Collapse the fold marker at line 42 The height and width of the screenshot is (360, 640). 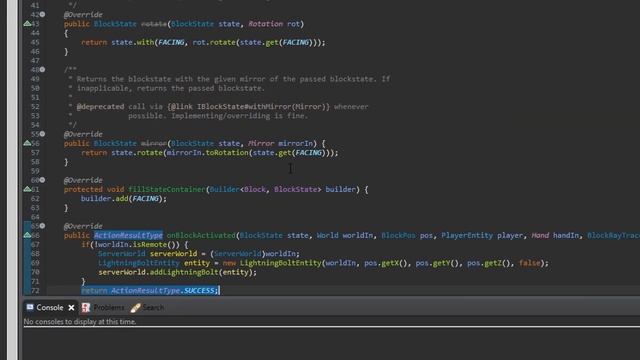click(42, 14)
